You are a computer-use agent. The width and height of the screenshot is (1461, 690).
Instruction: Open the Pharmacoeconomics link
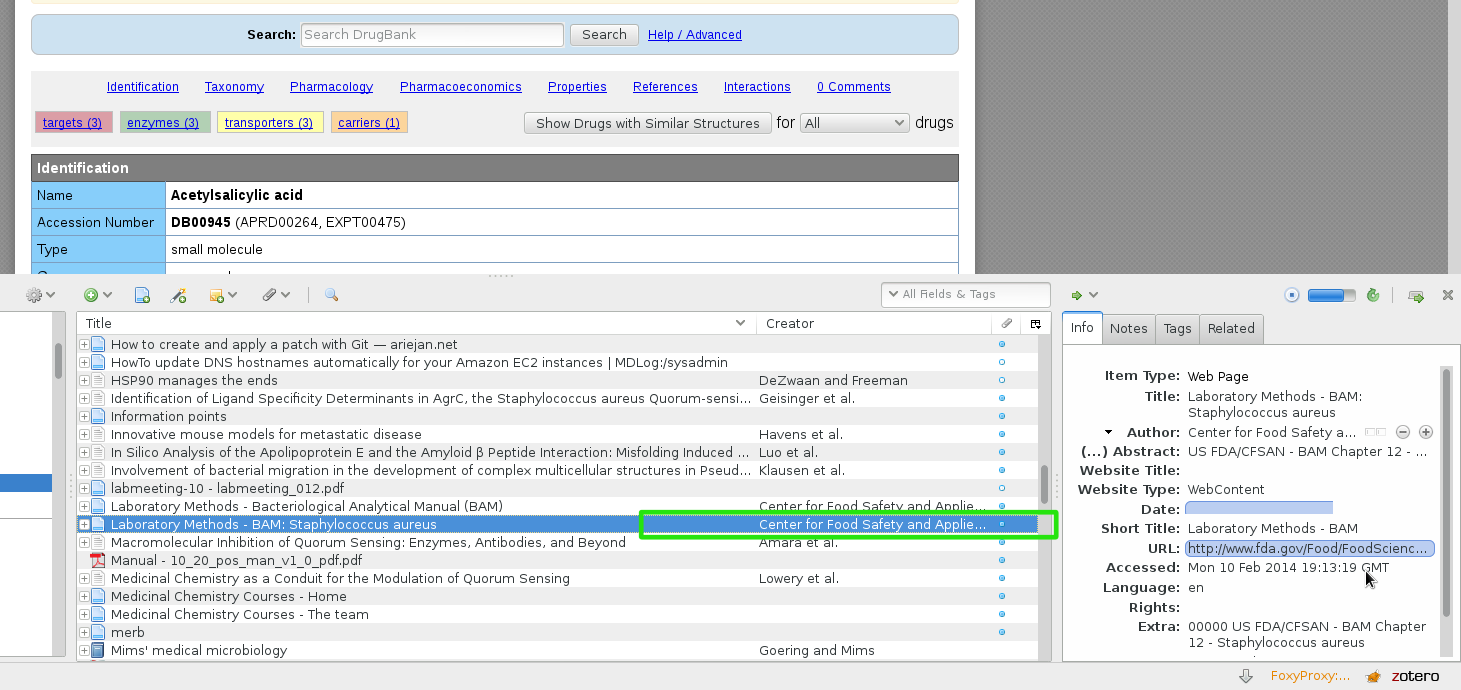(461, 87)
